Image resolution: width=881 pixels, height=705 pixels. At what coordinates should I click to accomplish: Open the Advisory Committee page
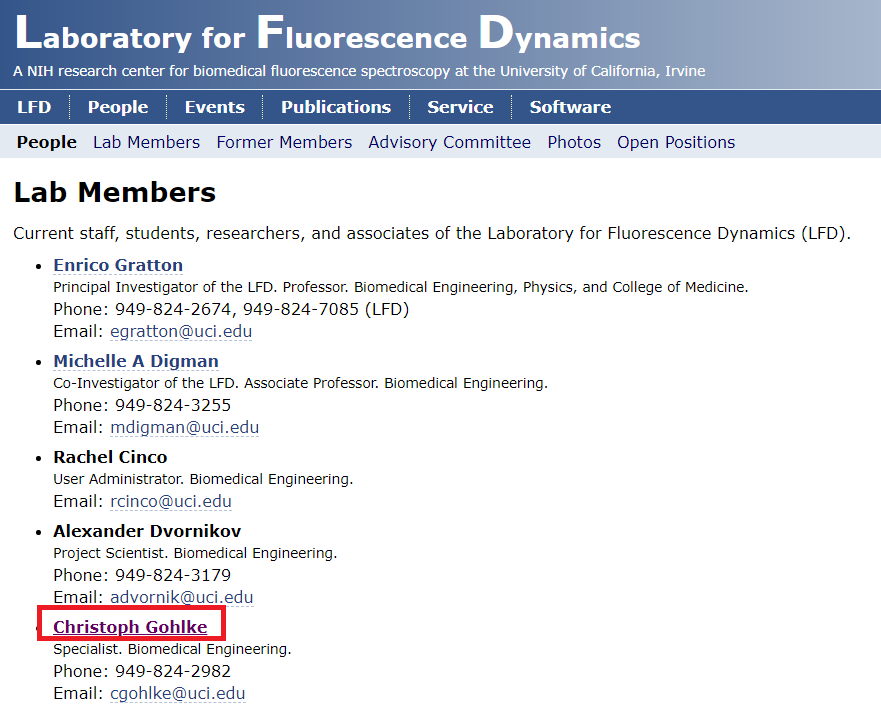point(449,142)
